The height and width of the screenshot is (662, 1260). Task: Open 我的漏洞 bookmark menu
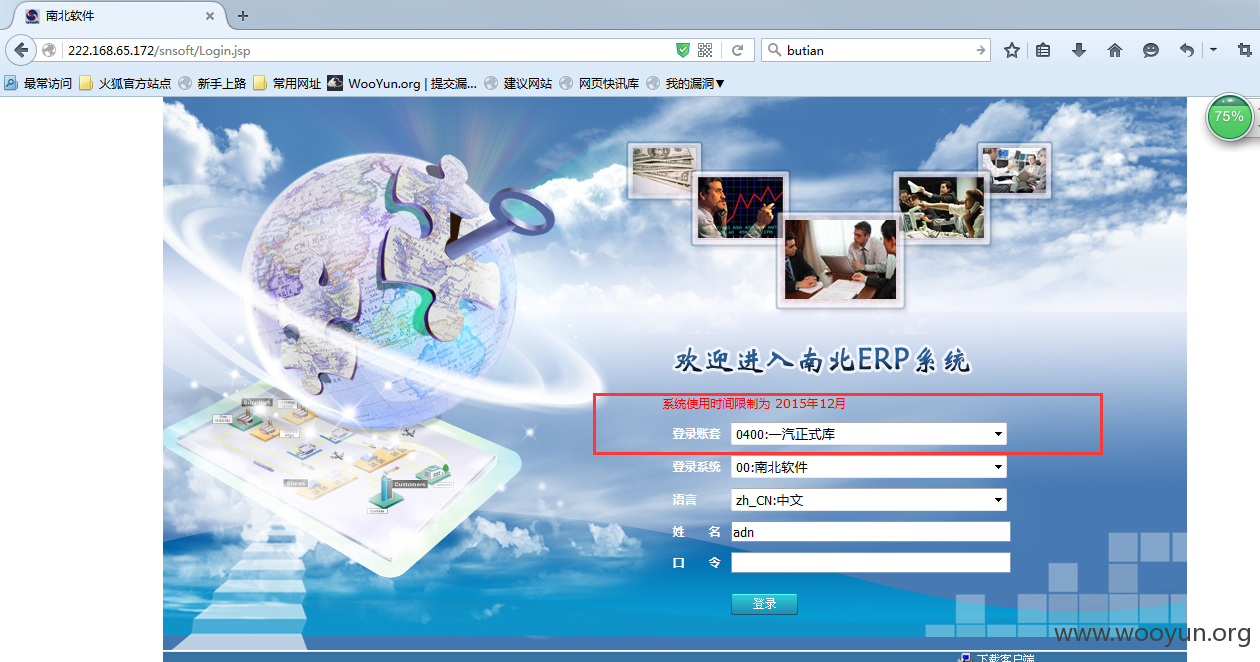click(x=686, y=83)
